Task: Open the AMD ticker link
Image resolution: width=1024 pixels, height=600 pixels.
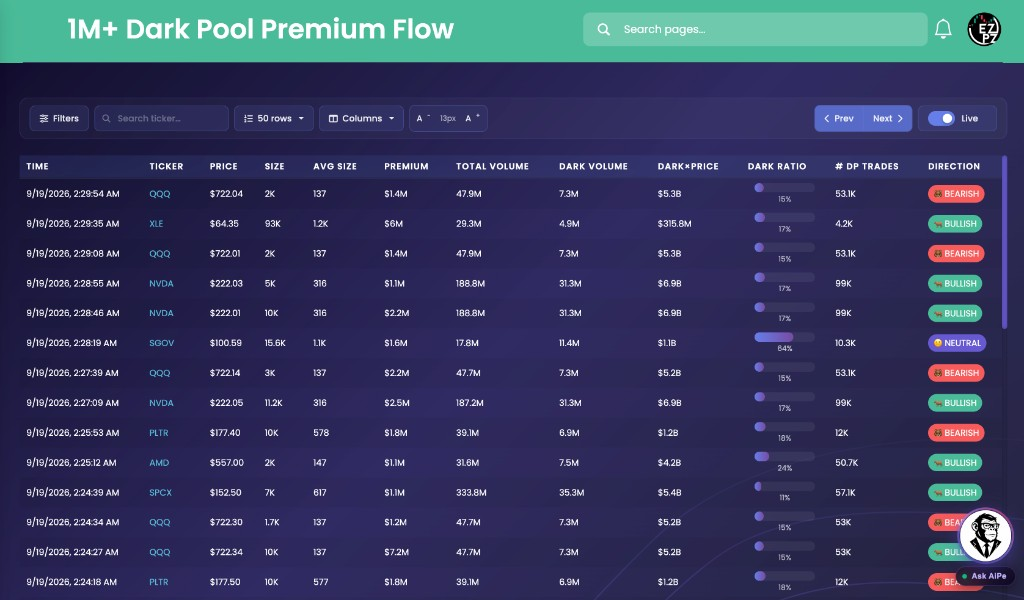Action: pos(159,463)
